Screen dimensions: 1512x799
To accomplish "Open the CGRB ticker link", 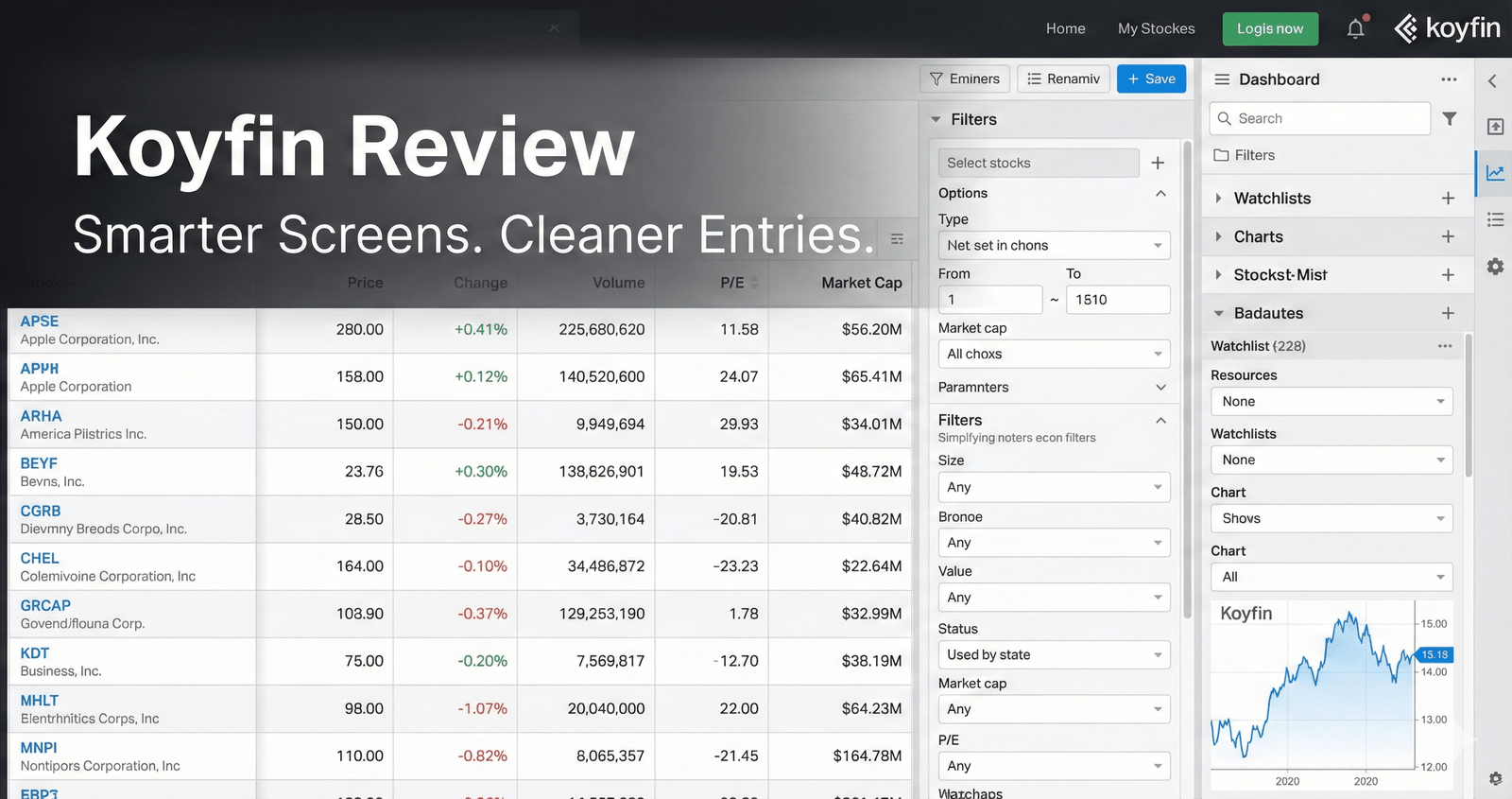I will 41,511.
